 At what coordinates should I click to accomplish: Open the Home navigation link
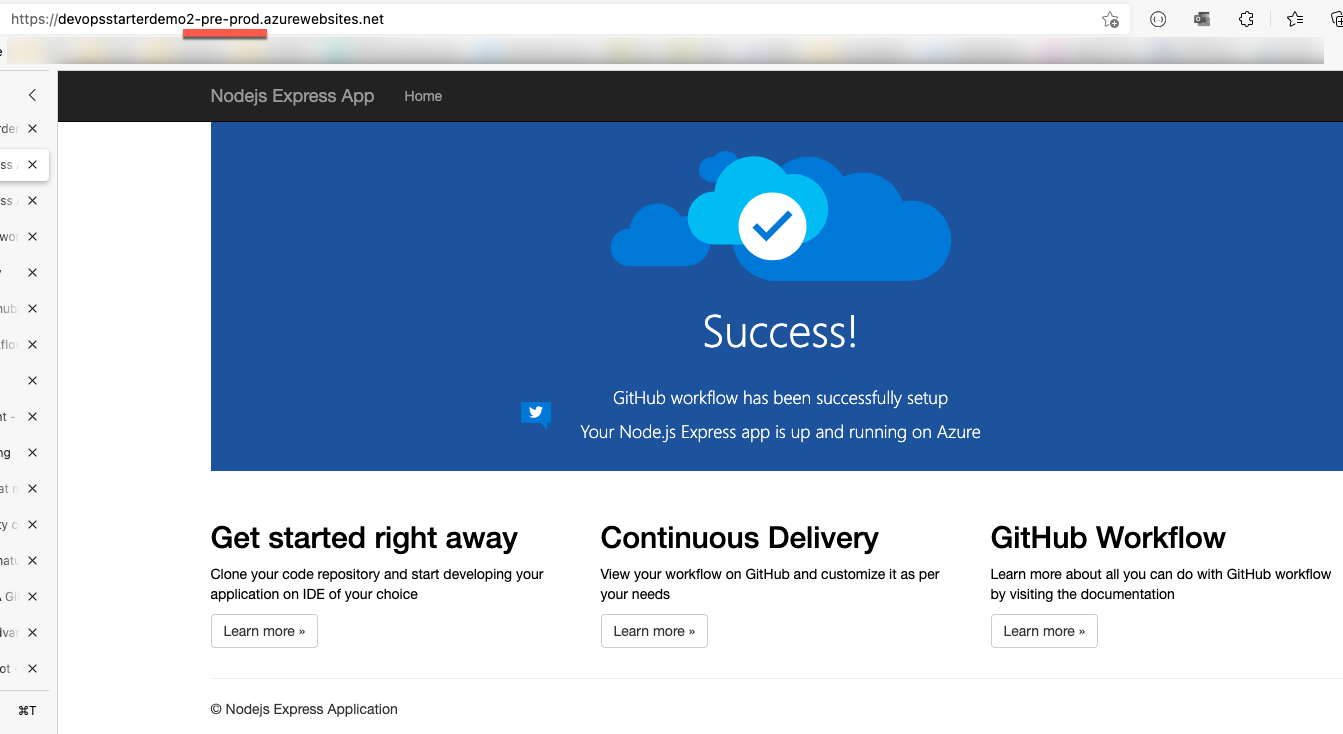[423, 96]
